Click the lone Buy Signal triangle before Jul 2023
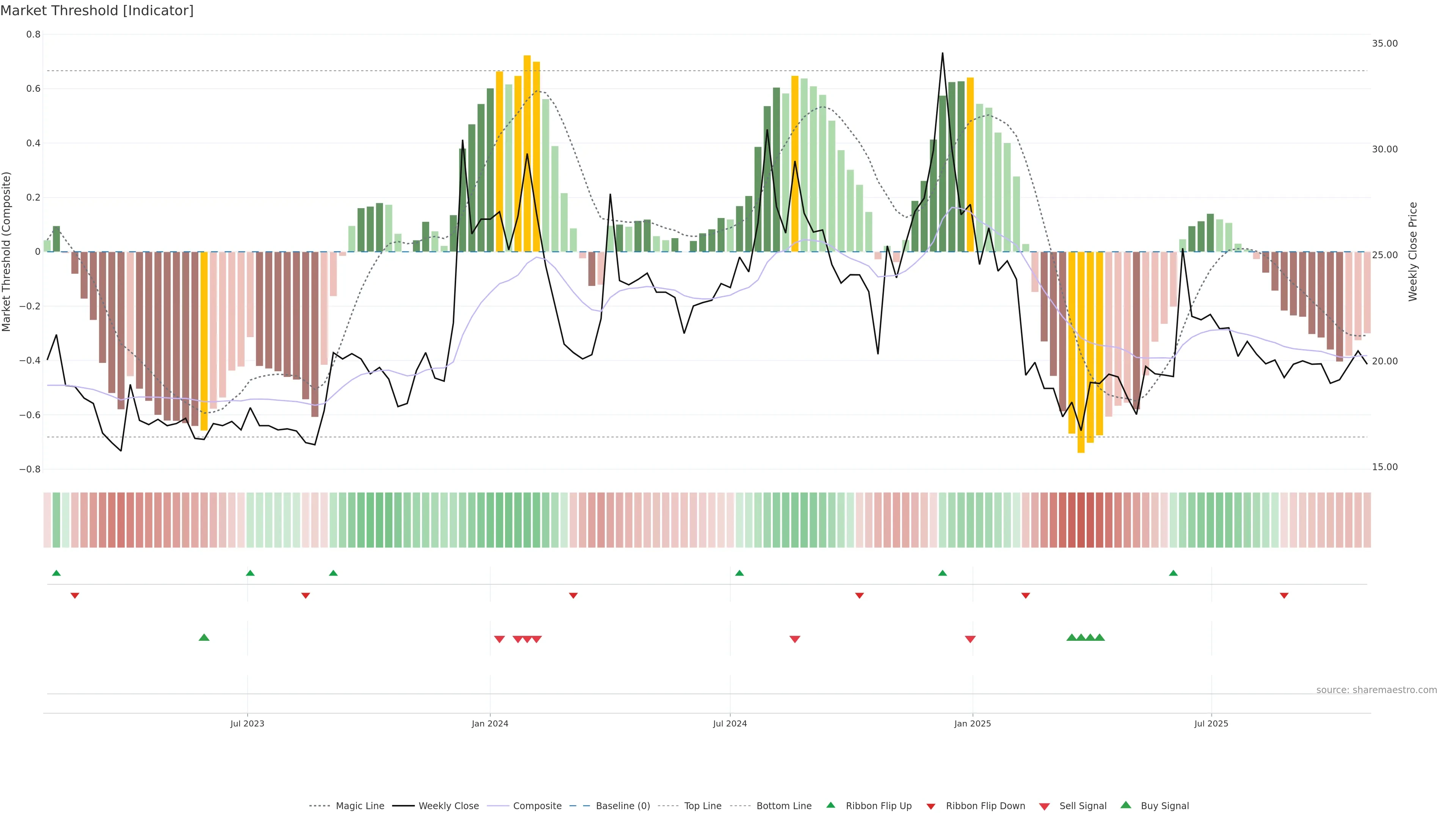This screenshot has height=819, width=1456. [204, 637]
